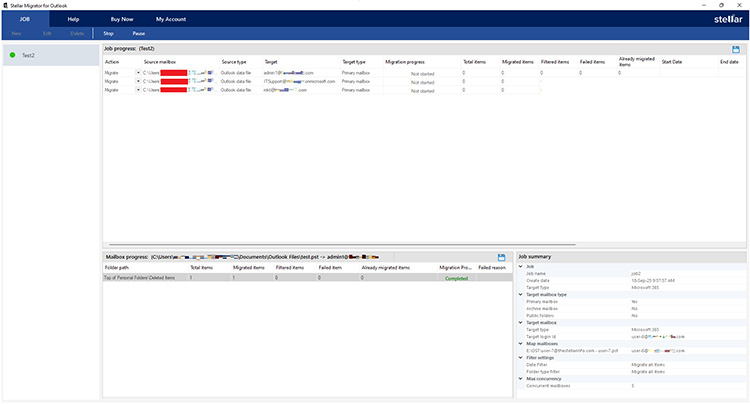Open the Help menu
The width and height of the screenshot is (750, 404).
73,18
